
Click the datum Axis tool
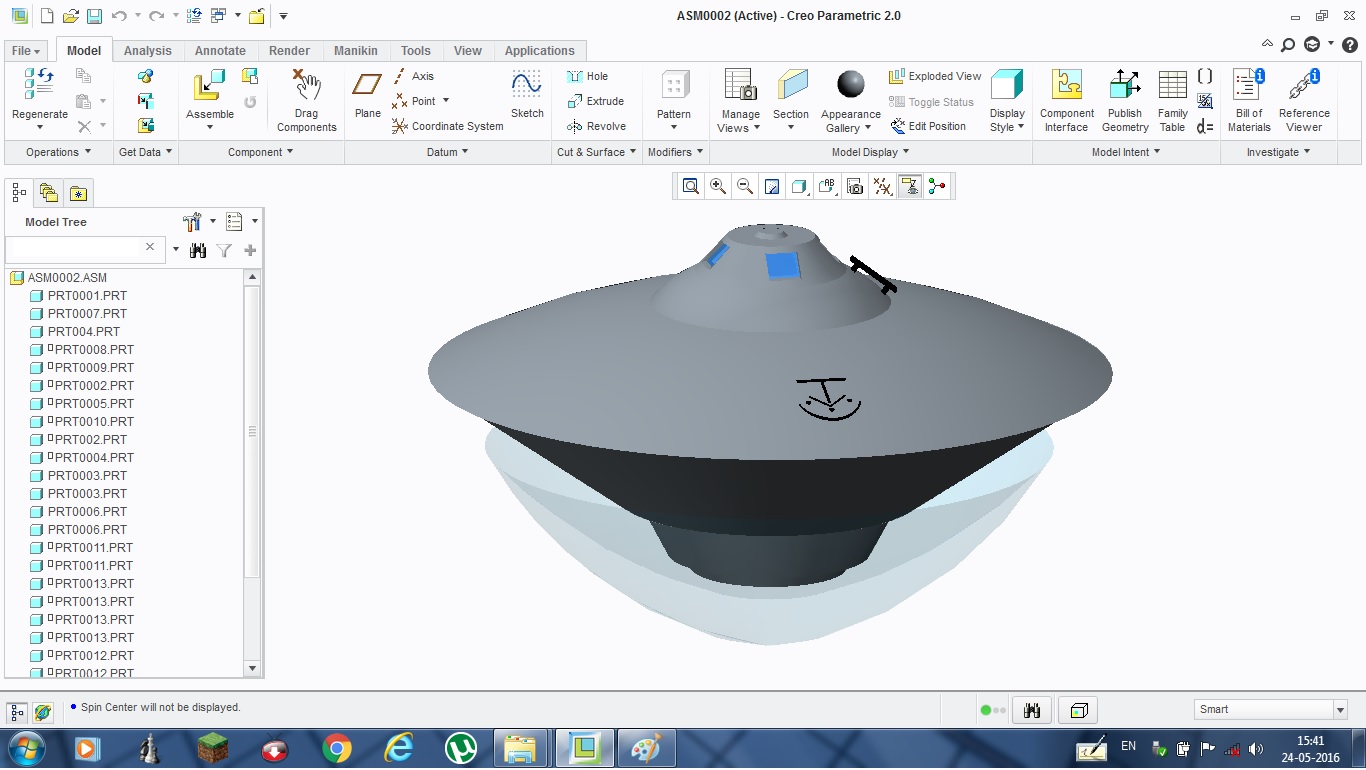413,76
